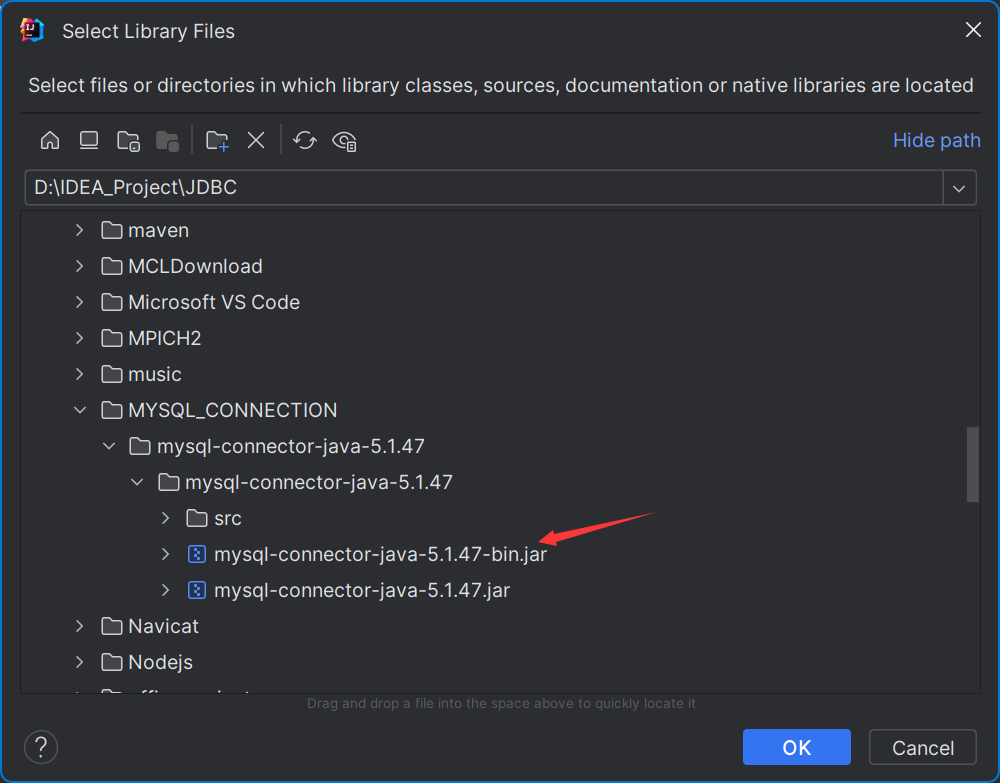
Task: Click the src folder icon
Action: coord(197,518)
